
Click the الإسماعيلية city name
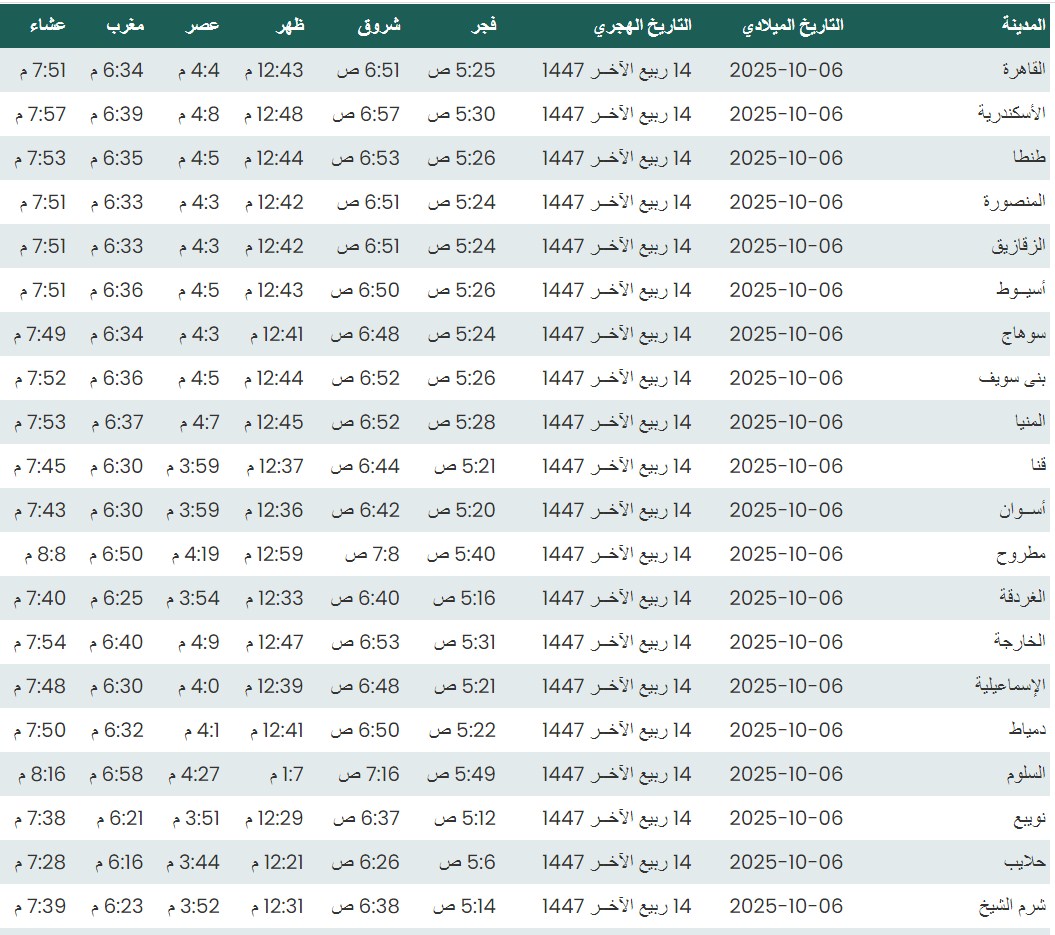pos(1011,686)
